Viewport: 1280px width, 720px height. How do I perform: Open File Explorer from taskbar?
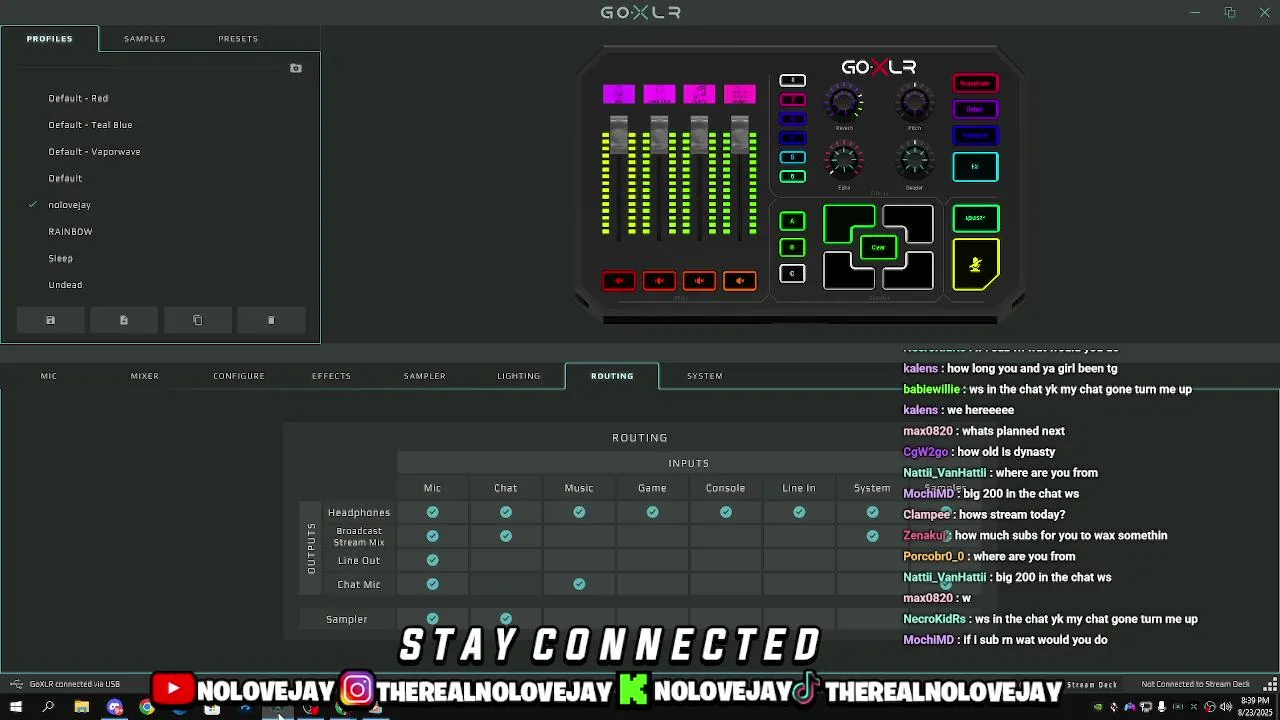(x=82, y=707)
